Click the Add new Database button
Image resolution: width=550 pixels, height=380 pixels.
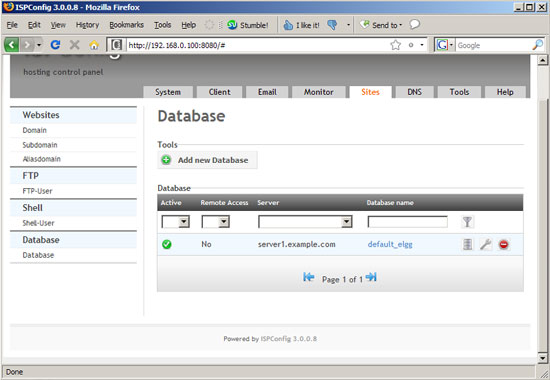[207, 160]
